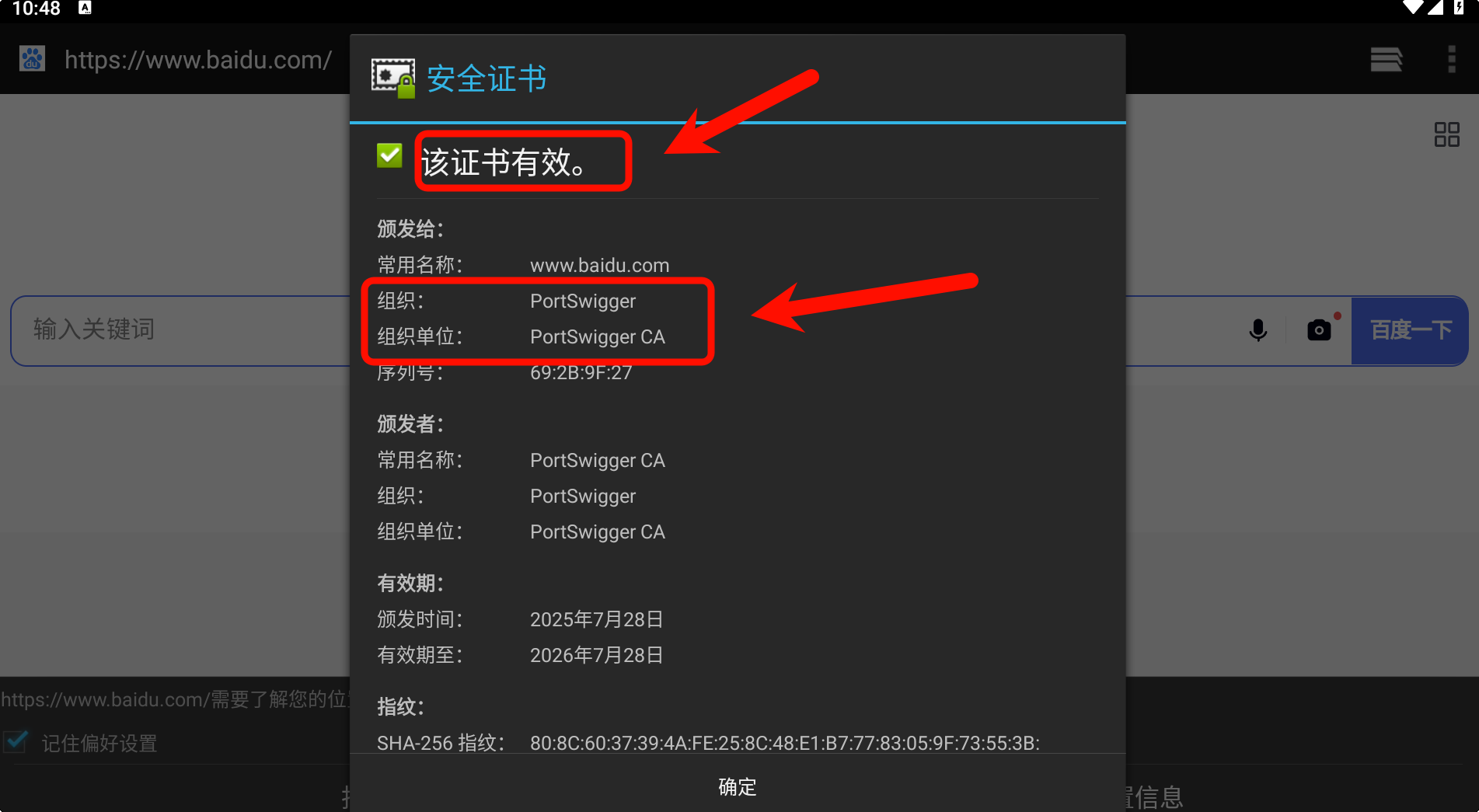Open the three-dot overflow menu
Viewport: 1479px width, 812px height.
pos(1451,59)
